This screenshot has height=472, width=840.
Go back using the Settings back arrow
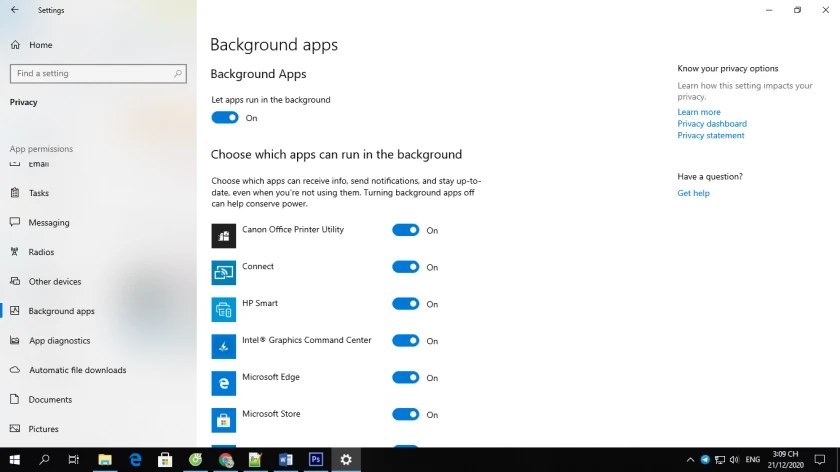[x=14, y=10]
